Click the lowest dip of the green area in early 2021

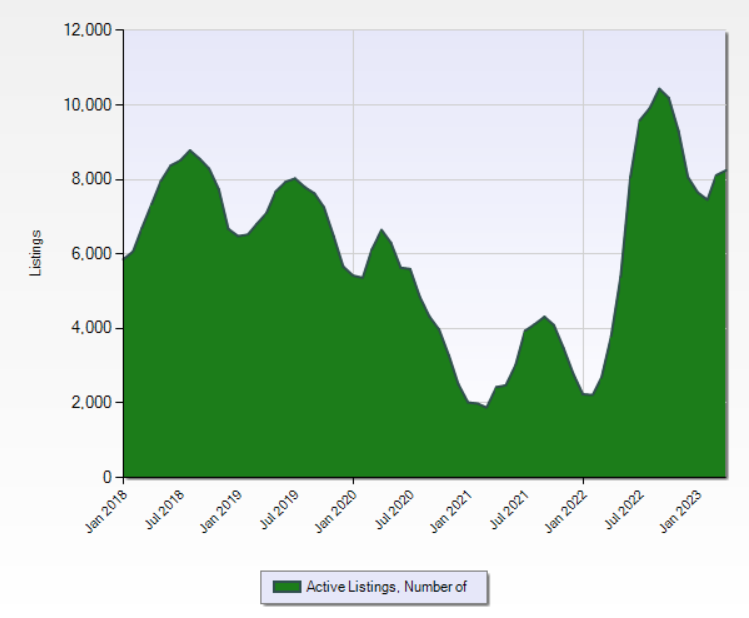click(x=485, y=406)
